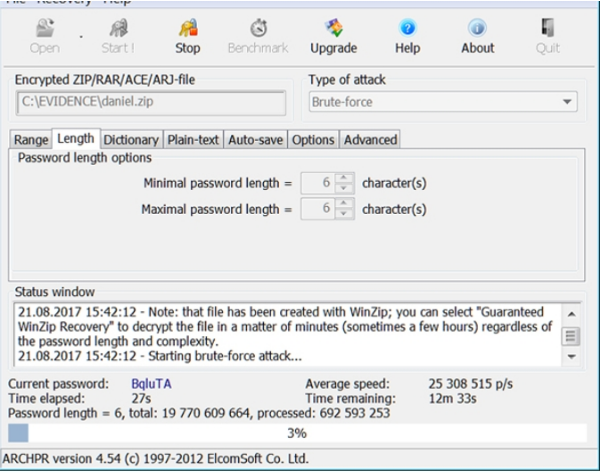Switch to the Range tab

coord(31,140)
